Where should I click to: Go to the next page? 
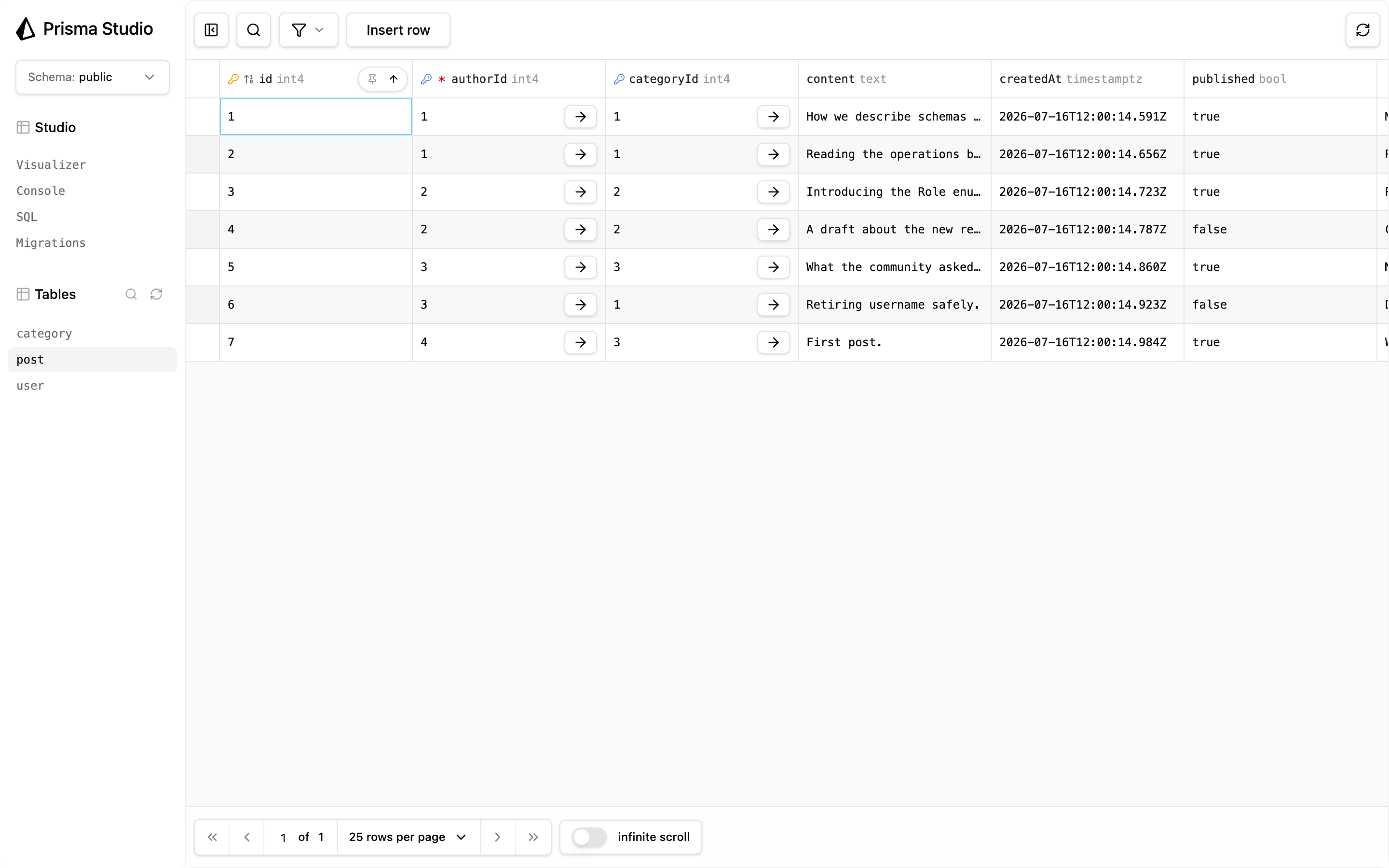click(498, 837)
